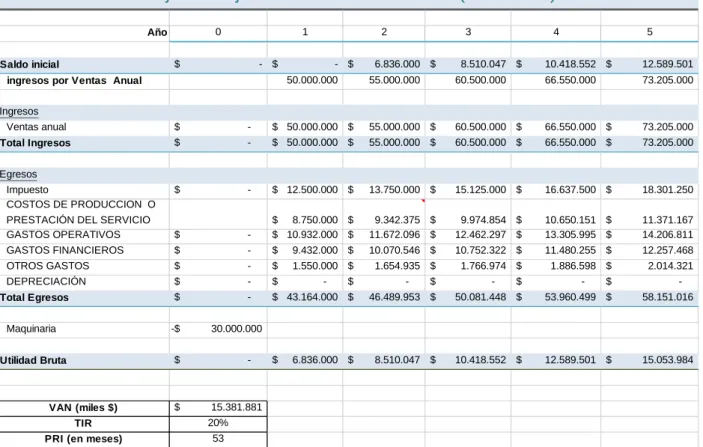Click Total Ingresos value 73.205.000
The width and height of the screenshot is (703, 447).
[667, 143]
